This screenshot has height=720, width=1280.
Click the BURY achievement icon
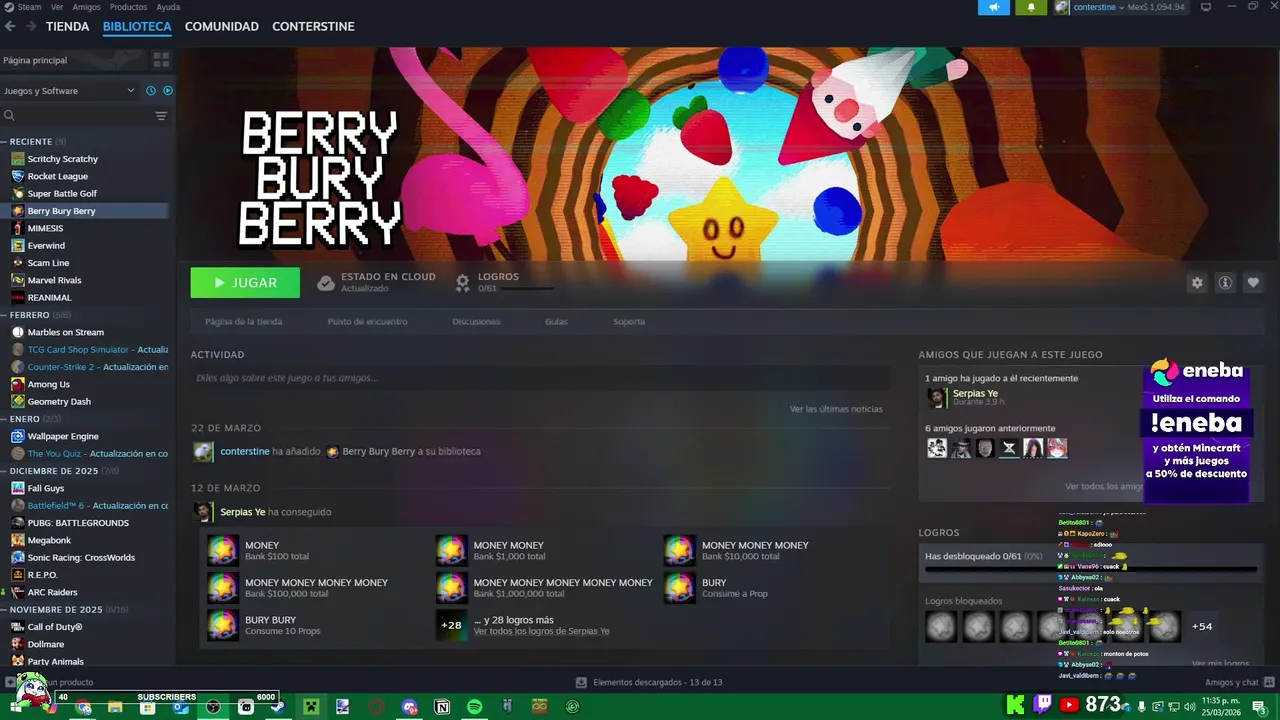pyautogui.click(x=680, y=587)
